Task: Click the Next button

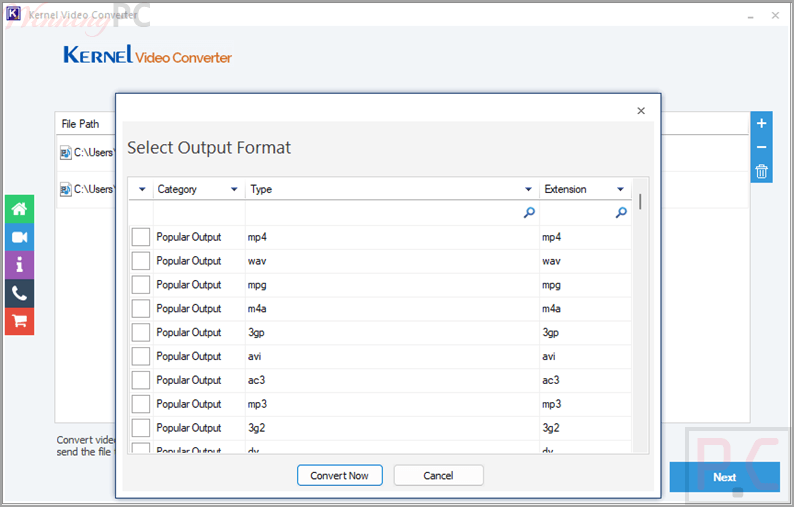Action: click(725, 477)
